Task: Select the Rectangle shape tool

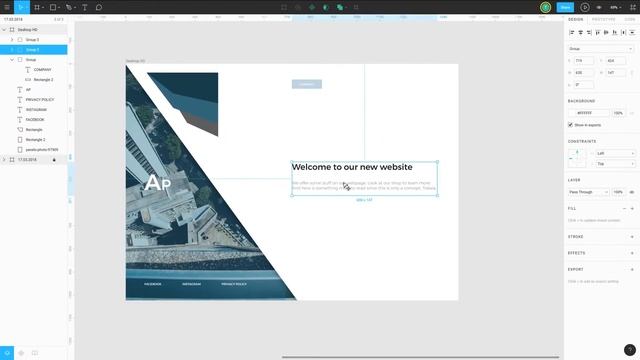Action: (x=53, y=7)
